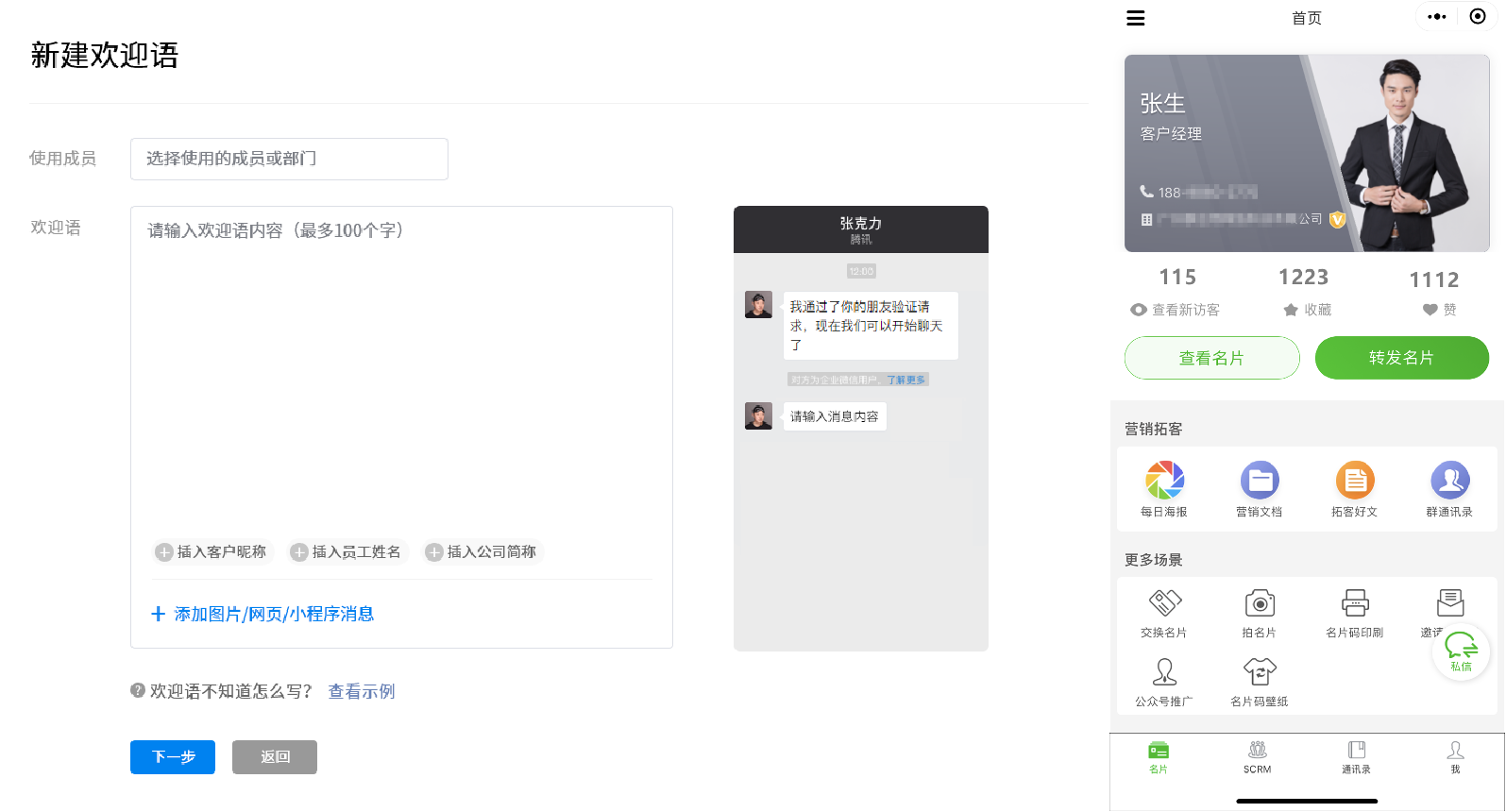Screen dimensions: 1506x812
Task: Switch to the SCRM bottom tab
Action: [x=1258, y=757]
